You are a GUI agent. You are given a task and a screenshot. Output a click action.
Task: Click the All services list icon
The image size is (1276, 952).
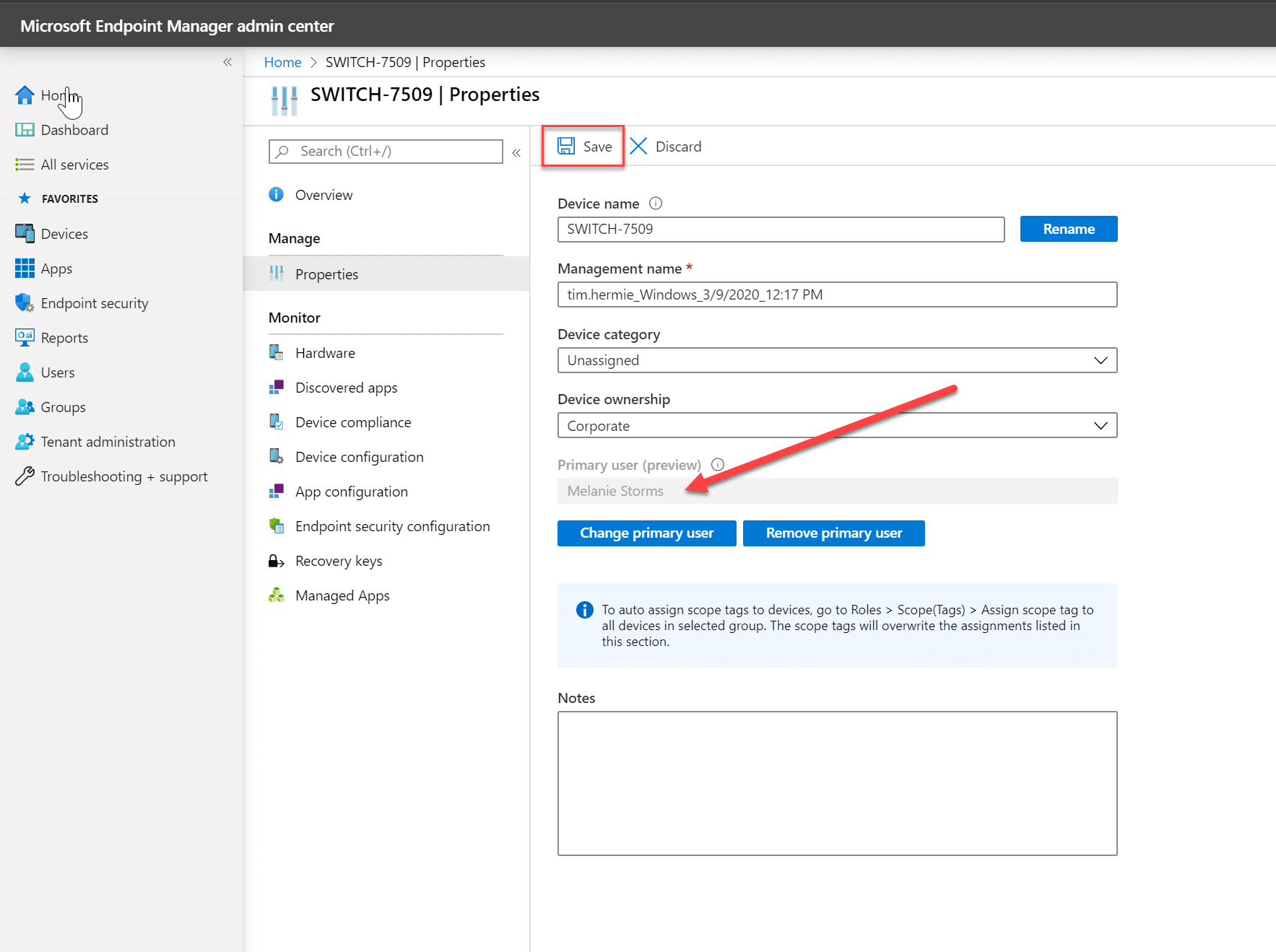[x=25, y=165]
